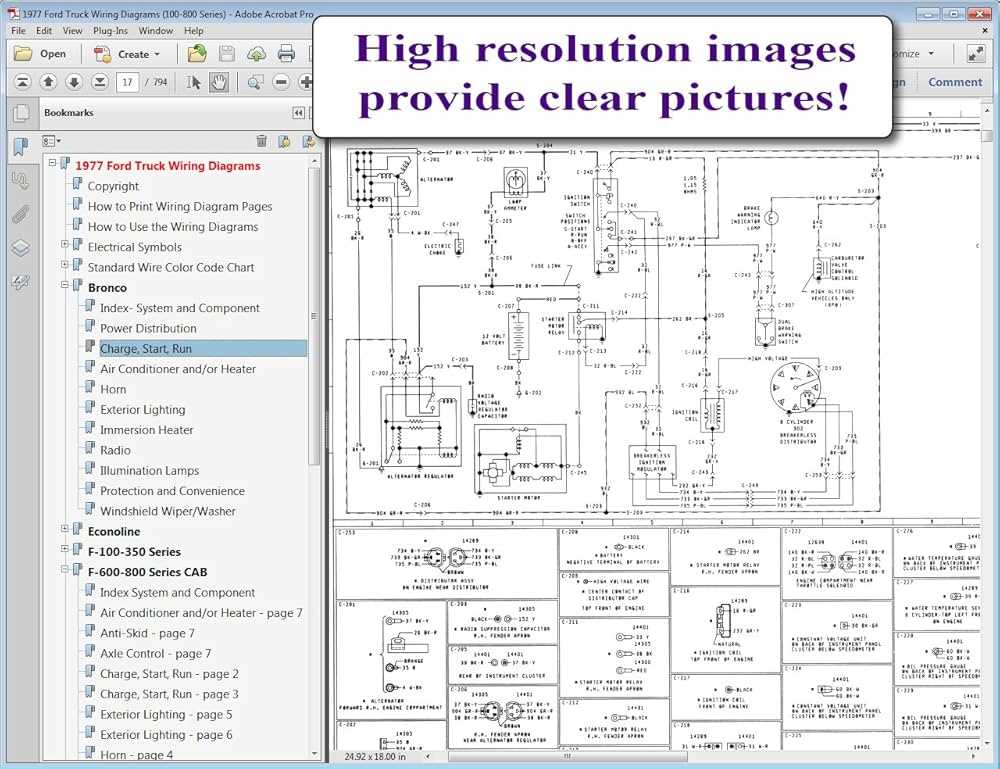Open the Help menu
This screenshot has height=769, width=1000.
194,31
